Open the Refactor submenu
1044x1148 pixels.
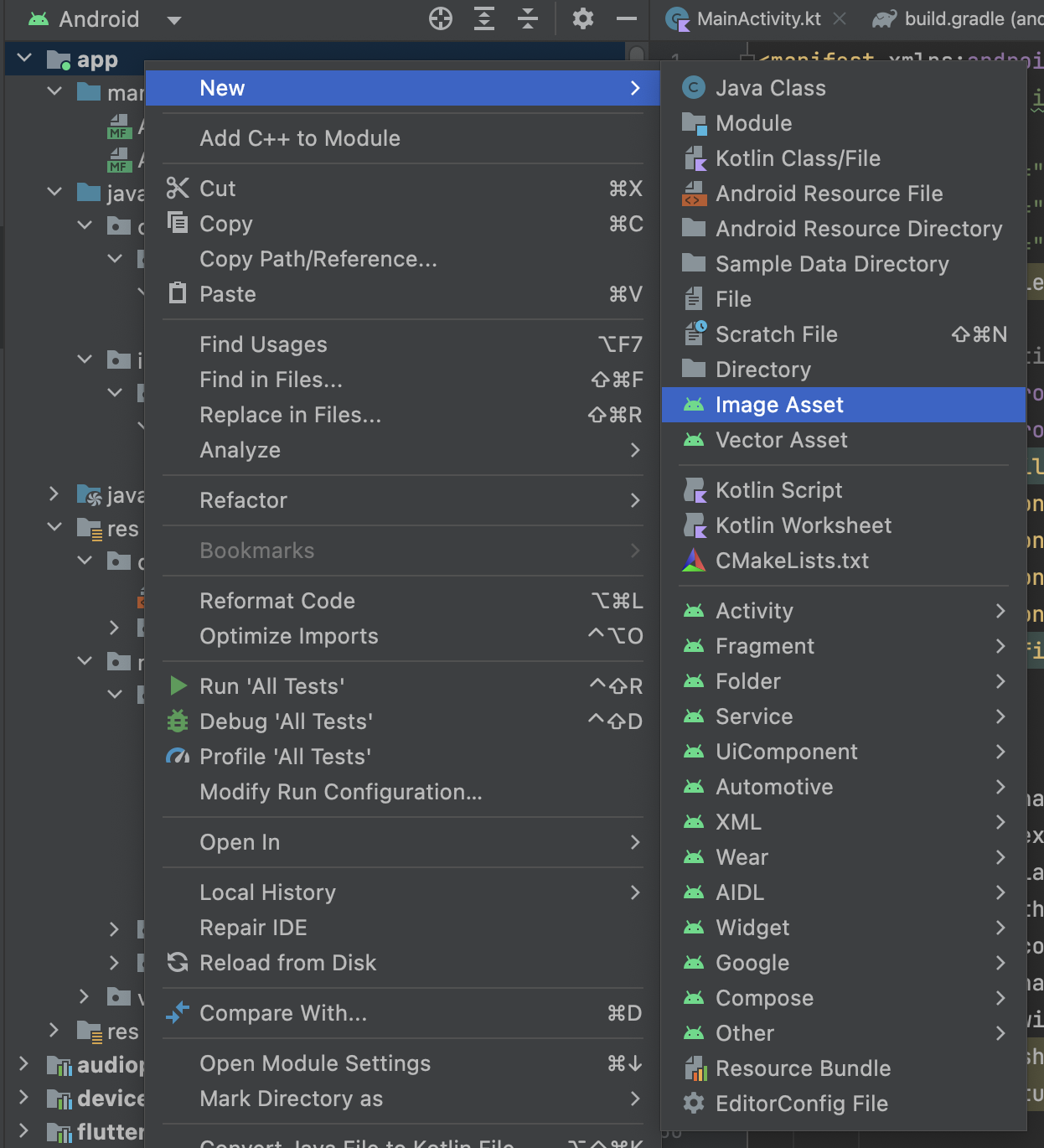click(403, 500)
